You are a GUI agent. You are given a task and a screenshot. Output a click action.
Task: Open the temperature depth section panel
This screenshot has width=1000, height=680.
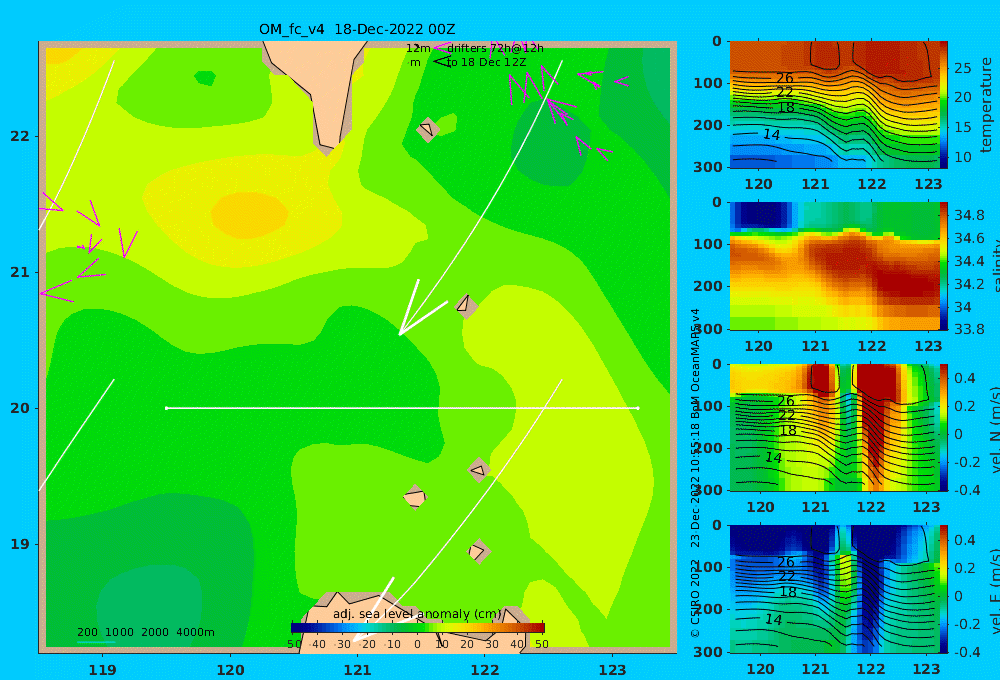(x=834, y=105)
